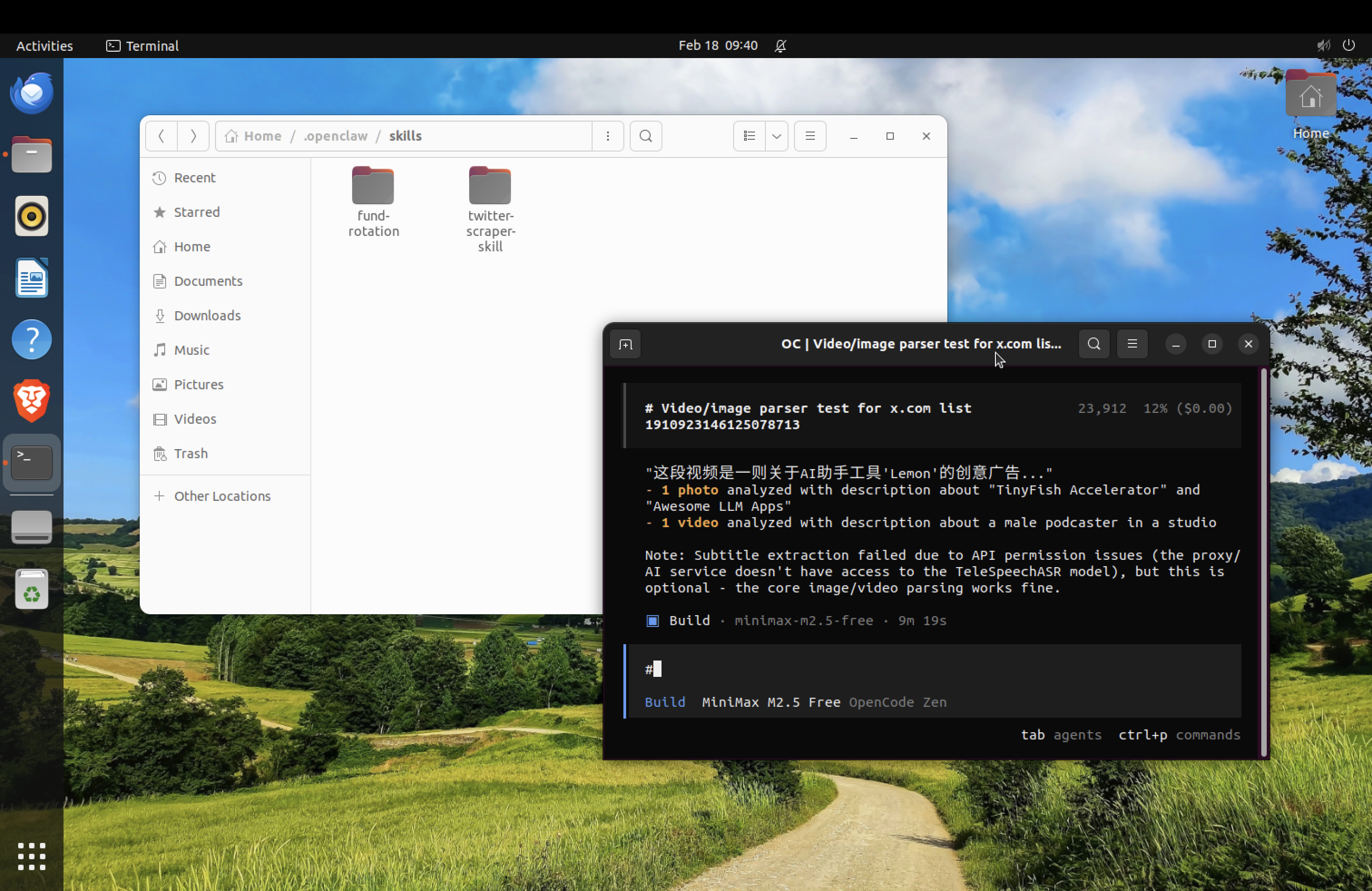Open the Files main hamburger menu

tap(810, 136)
